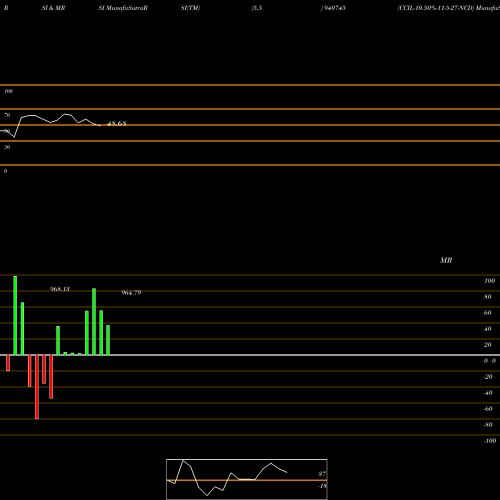Select the 968.13 price label

point(60,289)
